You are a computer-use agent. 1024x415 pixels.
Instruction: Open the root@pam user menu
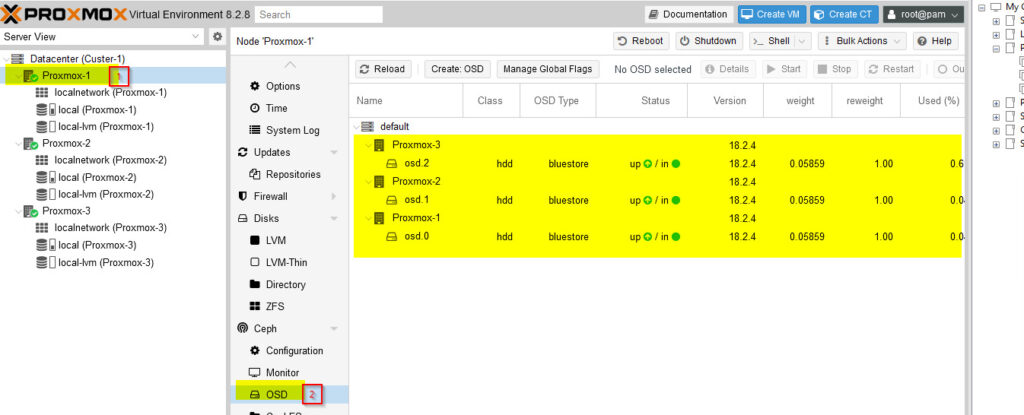923,14
